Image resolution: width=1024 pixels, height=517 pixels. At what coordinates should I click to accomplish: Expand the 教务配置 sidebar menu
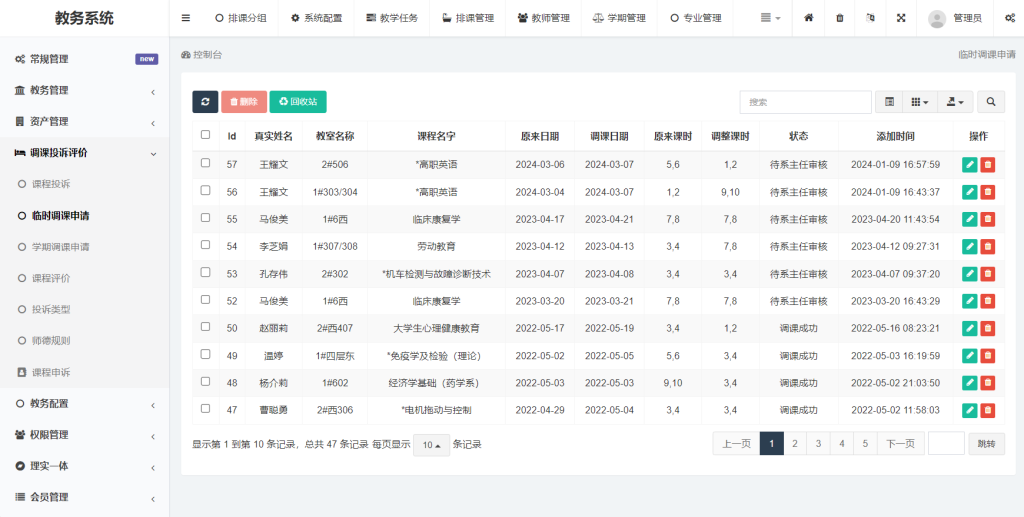point(85,403)
